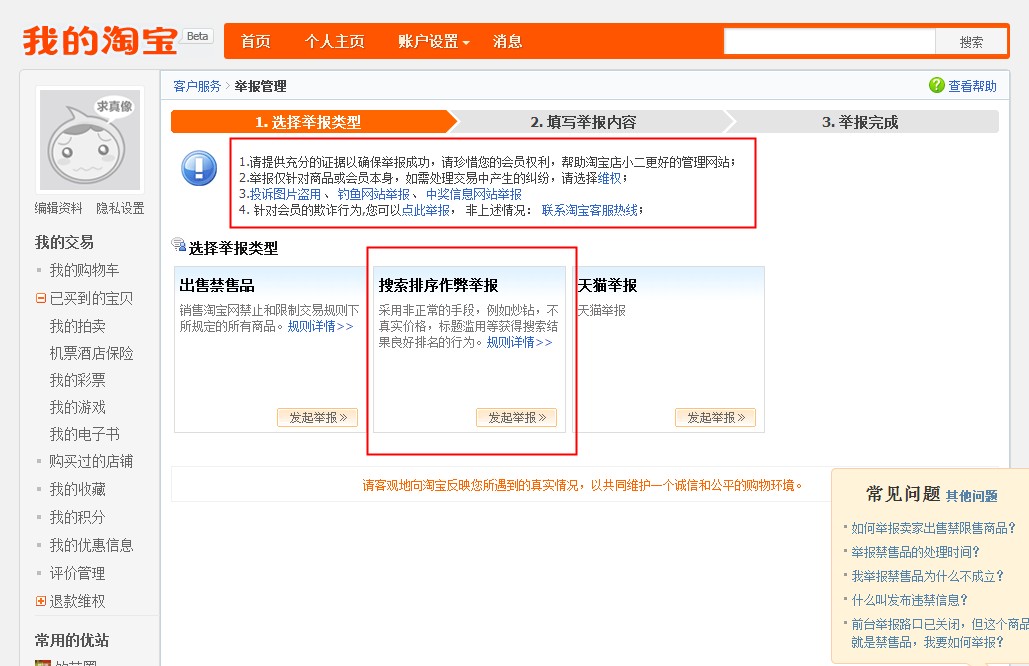Click 发起举报 under 出售禁售品
The height and width of the screenshot is (666, 1029).
coord(317,418)
